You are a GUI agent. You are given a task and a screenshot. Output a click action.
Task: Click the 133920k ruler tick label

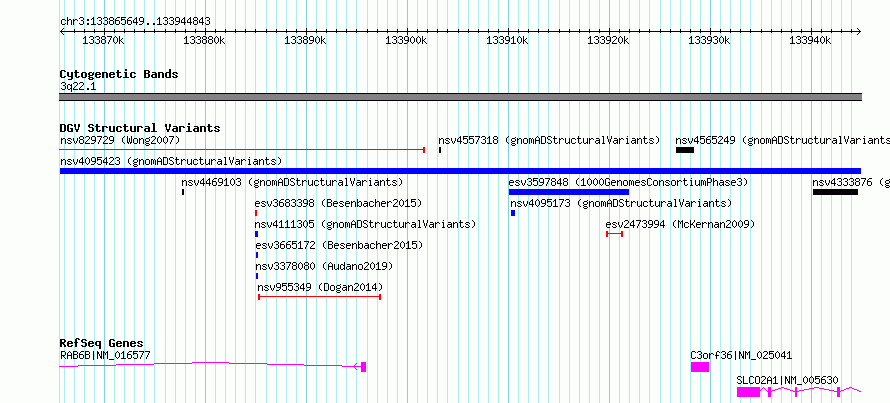click(x=608, y=41)
